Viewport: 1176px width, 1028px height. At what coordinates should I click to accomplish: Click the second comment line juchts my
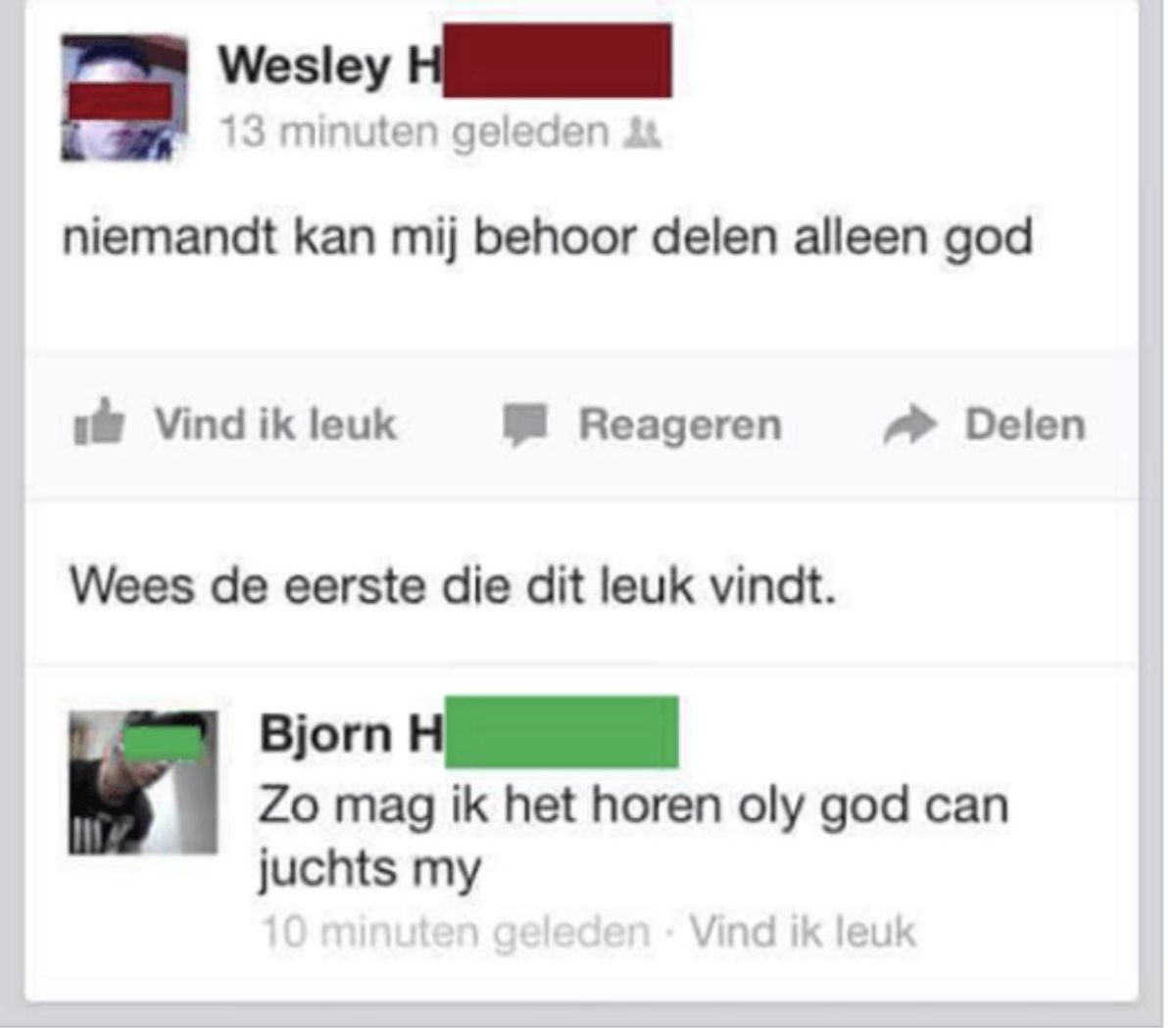pos(370,869)
